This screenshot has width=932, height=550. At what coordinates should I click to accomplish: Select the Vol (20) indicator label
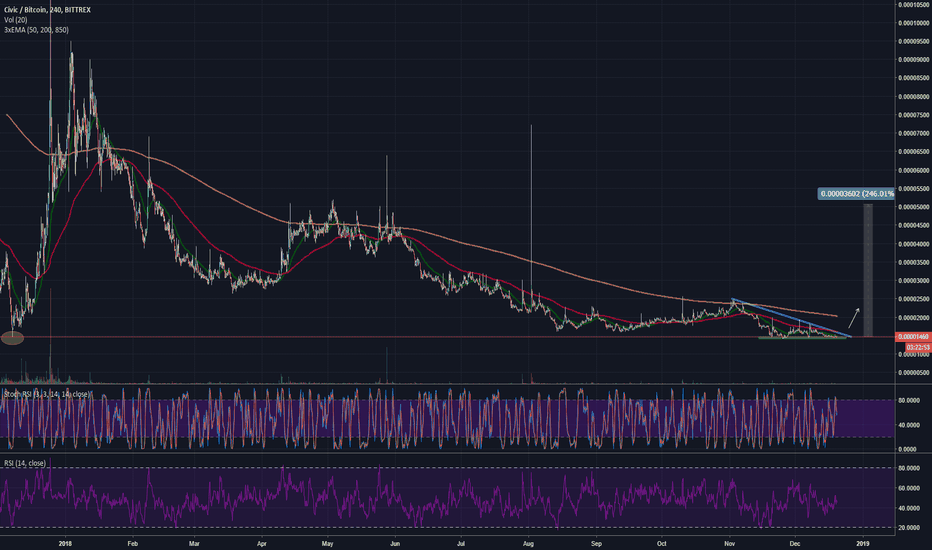15,20
